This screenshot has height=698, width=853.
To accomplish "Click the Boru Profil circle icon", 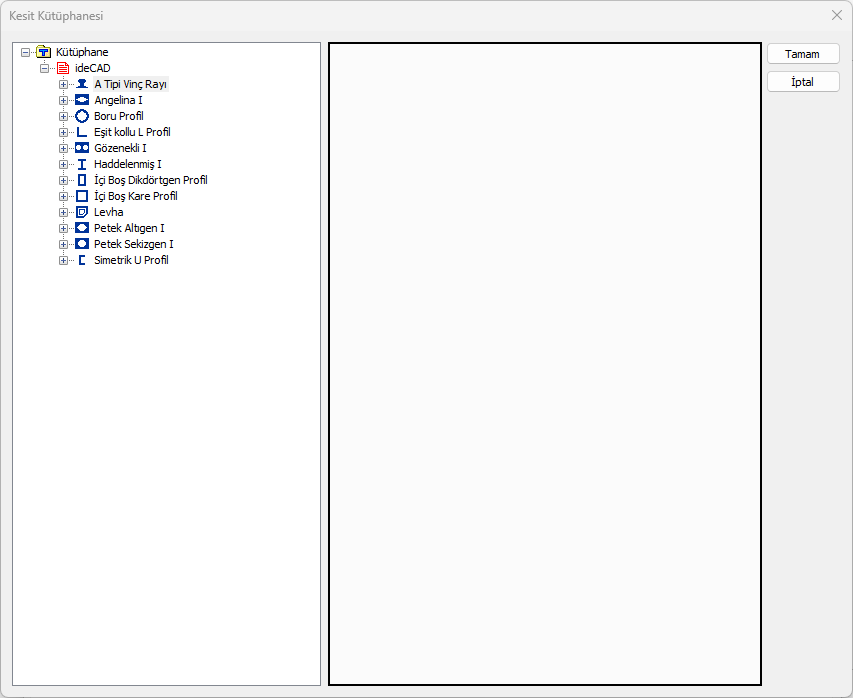I will pos(82,116).
